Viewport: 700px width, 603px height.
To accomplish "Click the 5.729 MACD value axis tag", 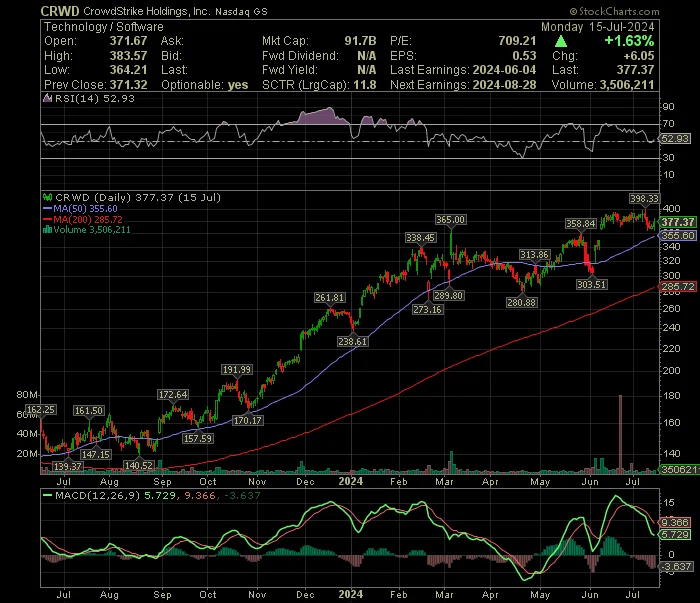I will click(675, 534).
